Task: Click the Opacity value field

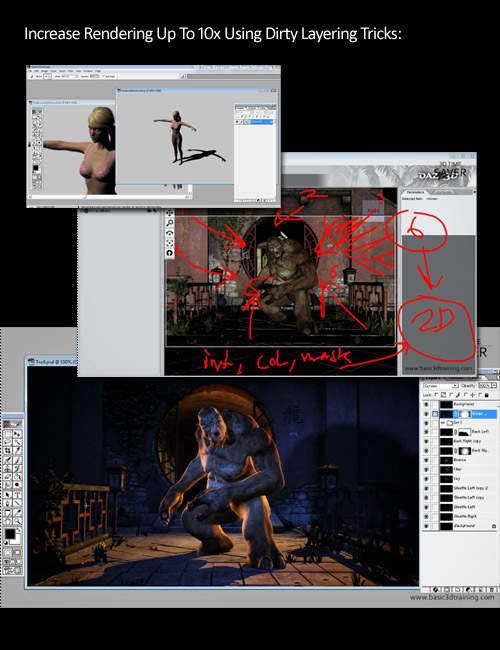Action: click(485, 386)
